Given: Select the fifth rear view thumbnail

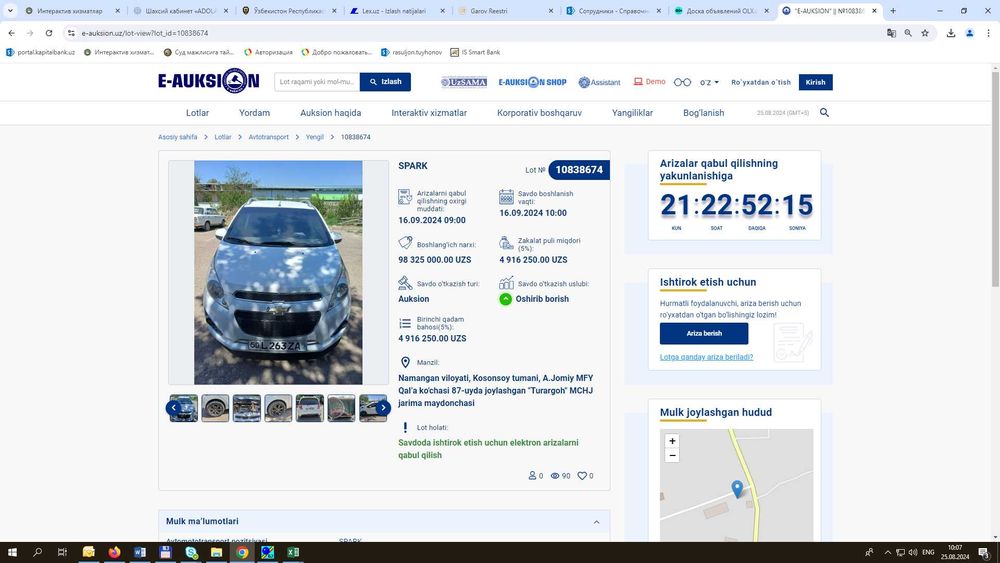Looking at the screenshot, I should pos(309,408).
